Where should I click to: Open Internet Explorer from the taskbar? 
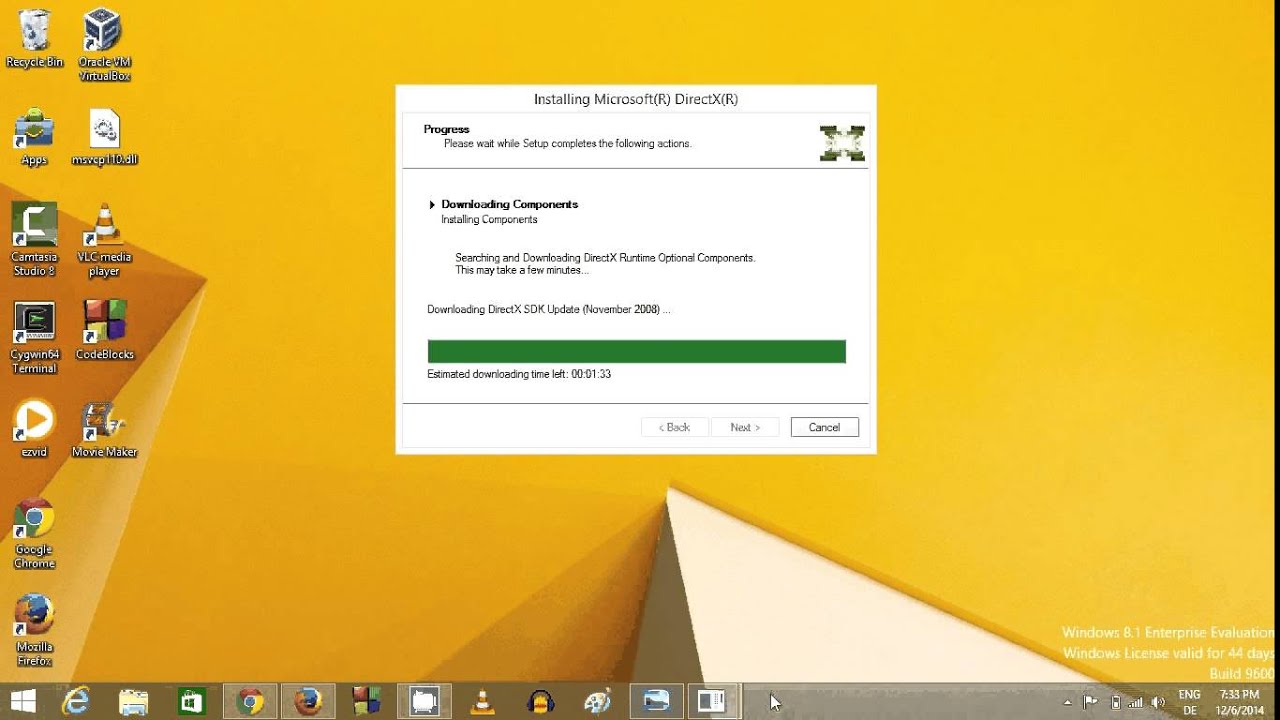pyautogui.click(x=76, y=702)
